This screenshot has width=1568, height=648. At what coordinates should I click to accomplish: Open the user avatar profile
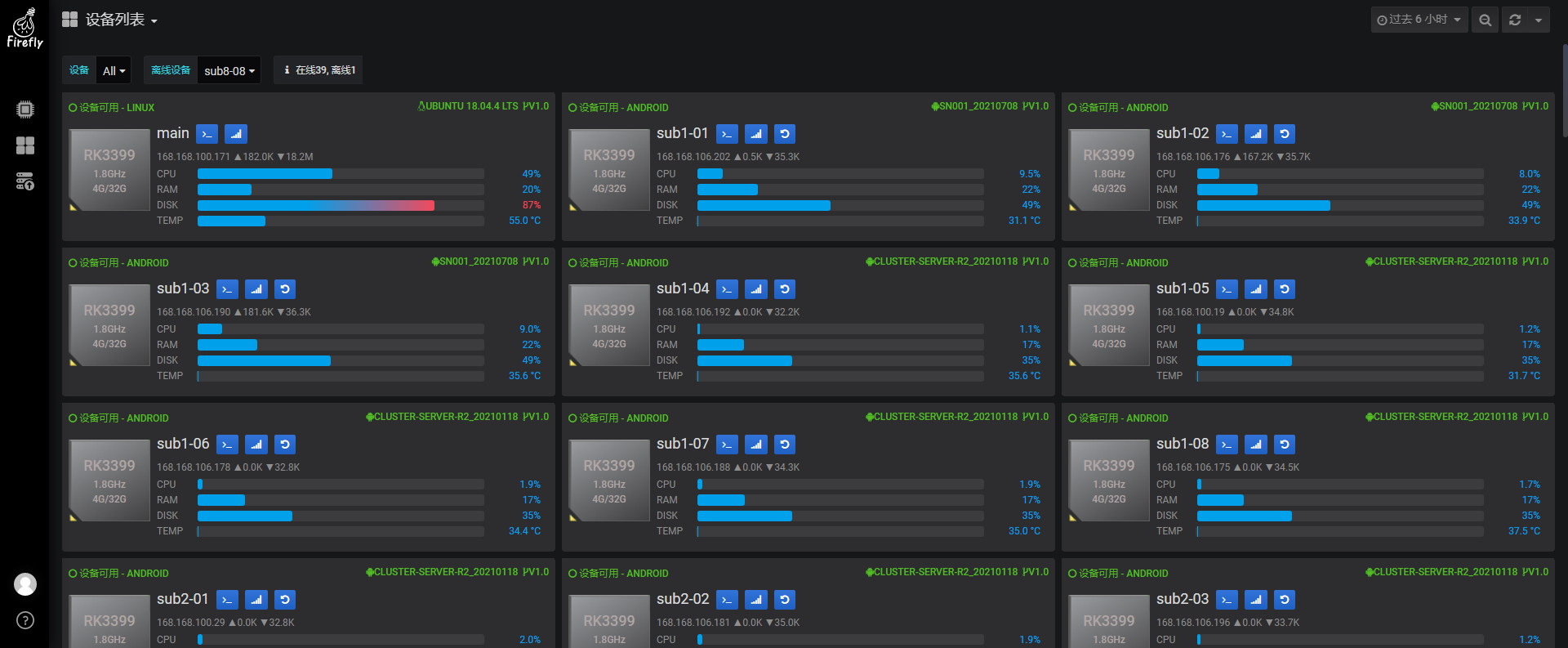pyautogui.click(x=25, y=584)
